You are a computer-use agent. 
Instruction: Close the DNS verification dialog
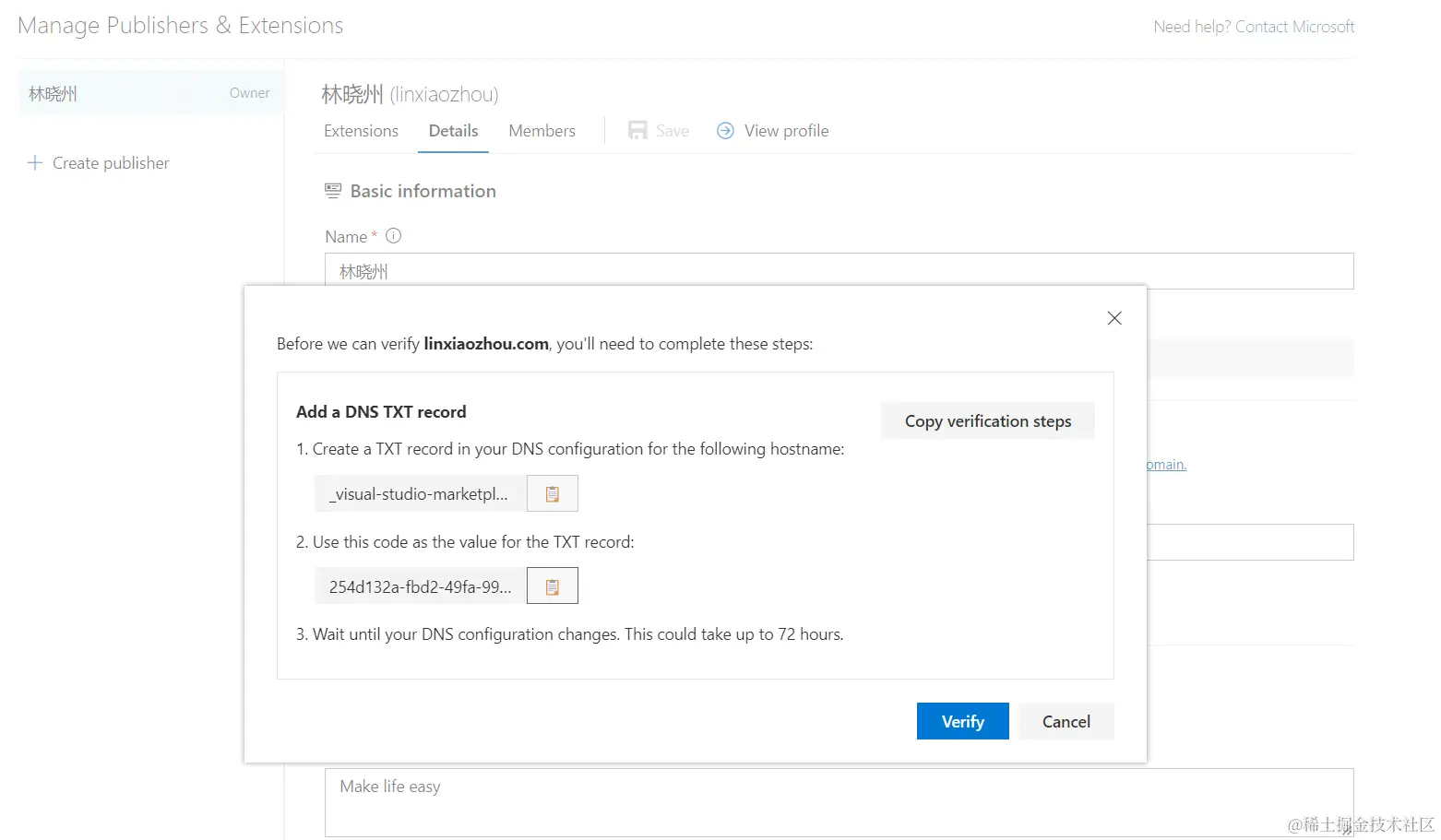tap(1114, 318)
